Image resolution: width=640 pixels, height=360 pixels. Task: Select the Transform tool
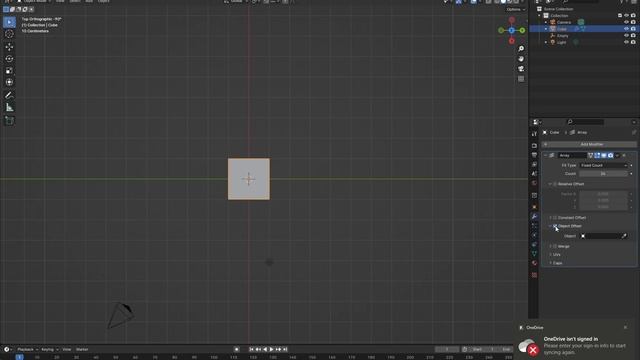[x=9, y=82]
